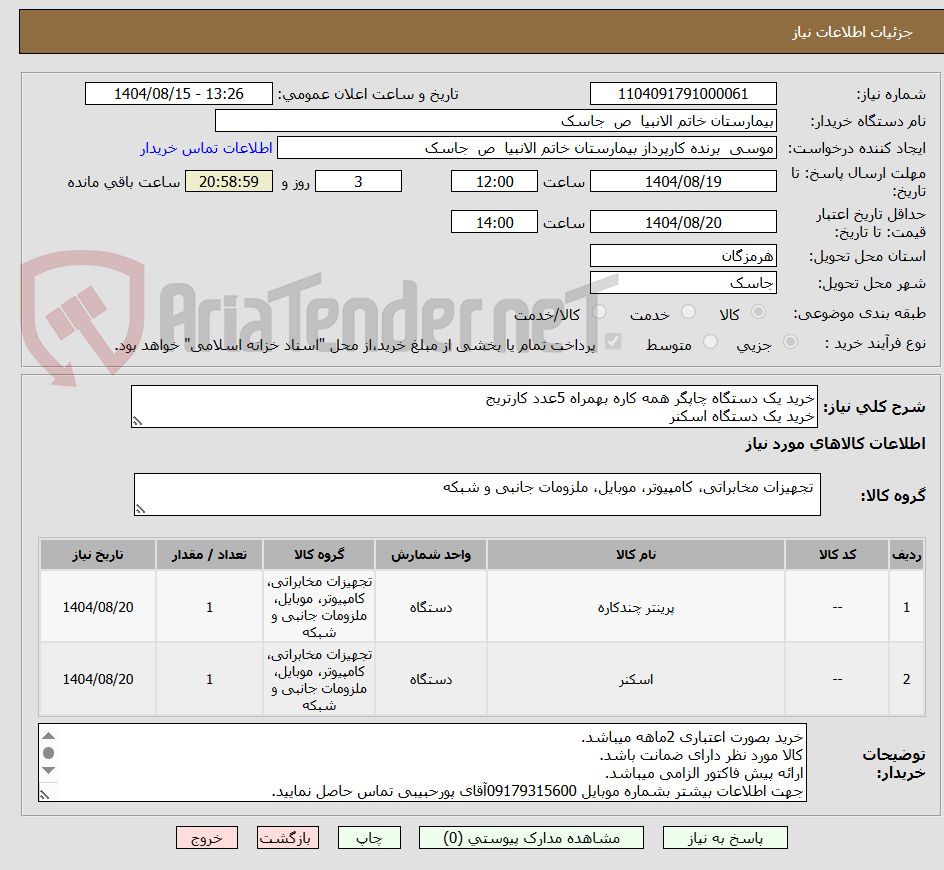The width and height of the screenshot is (944, 870).
Task: Click the unit cell دستگاه in scanner row
Action: [431, 679]
